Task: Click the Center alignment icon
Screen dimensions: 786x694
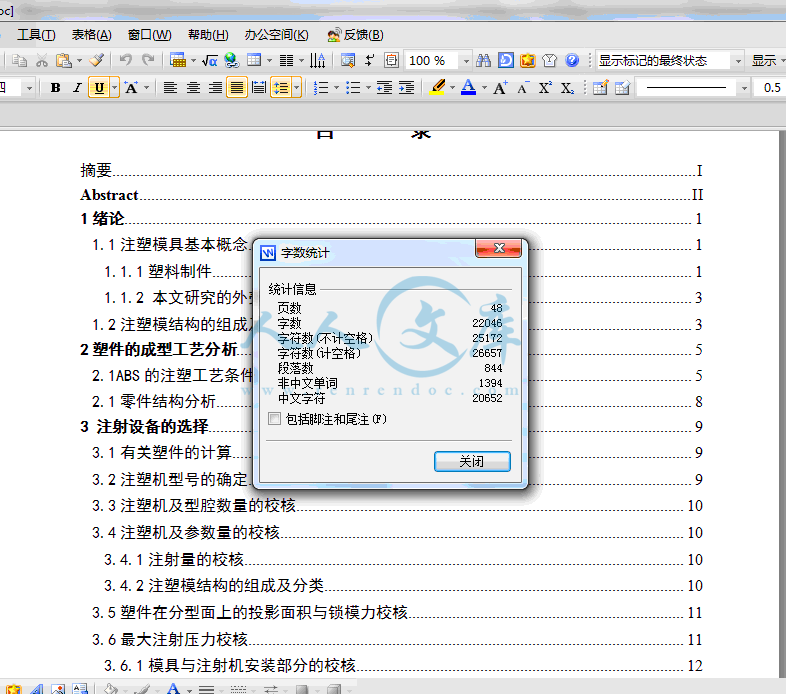Action: pos(193,88)
